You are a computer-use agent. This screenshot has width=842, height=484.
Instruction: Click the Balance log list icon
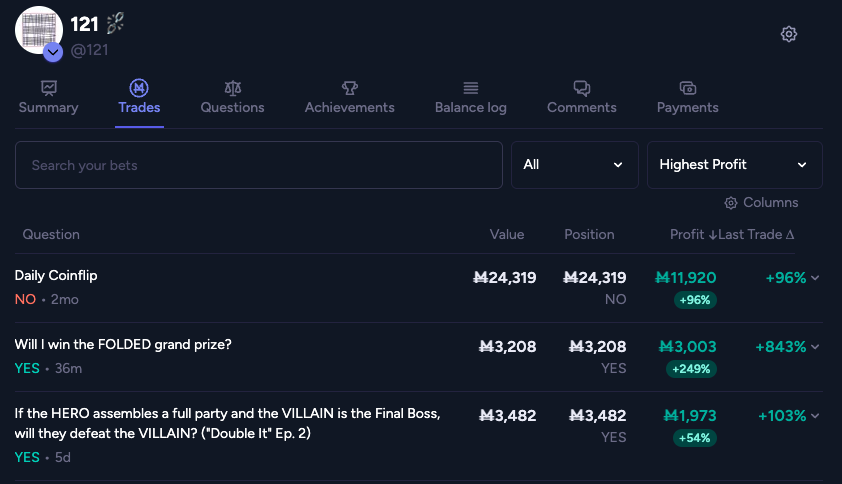[x=470, y=88]
